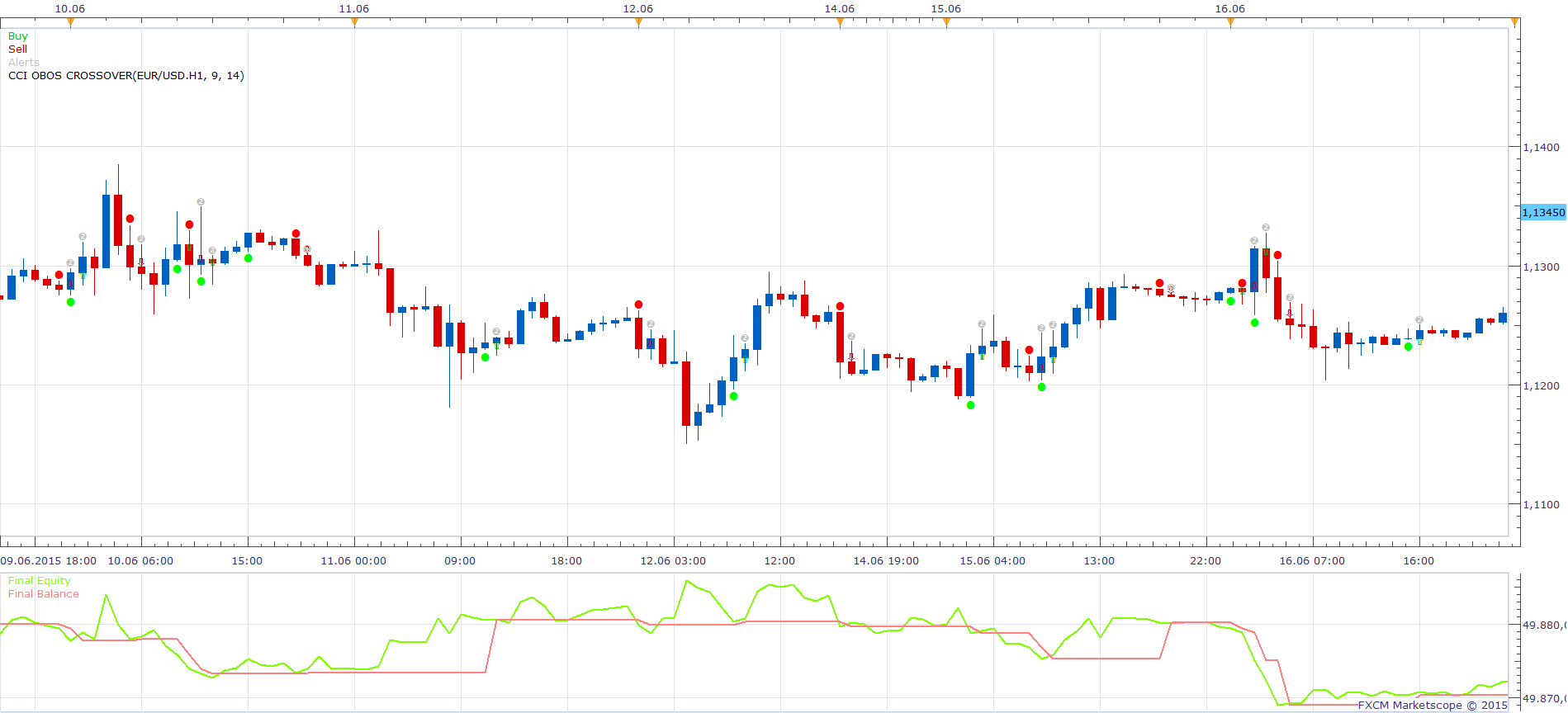Select the Final Equity legend label
Screen dimensions: 1568x713
pos(40,581)
